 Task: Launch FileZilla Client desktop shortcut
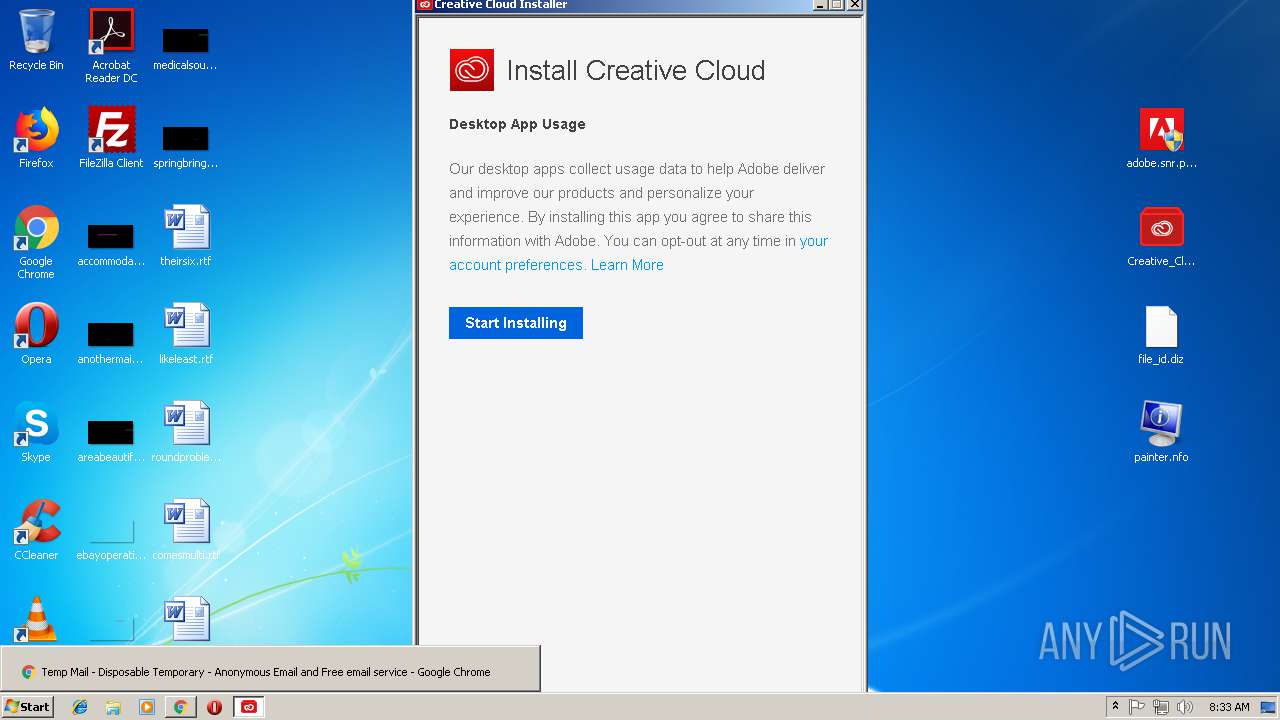(x=111, y=138)
